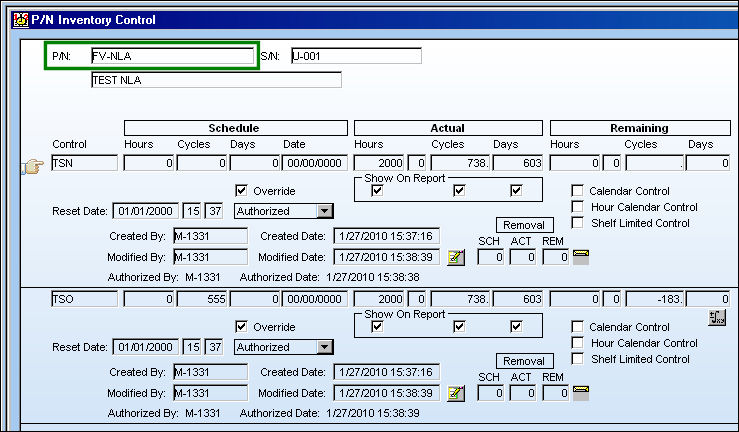The height and width of the screenshot is (432, 739).
Task: Enable Shelf Limited Control in TSN section
Action: pyautogui.click(x=577, y=222)
